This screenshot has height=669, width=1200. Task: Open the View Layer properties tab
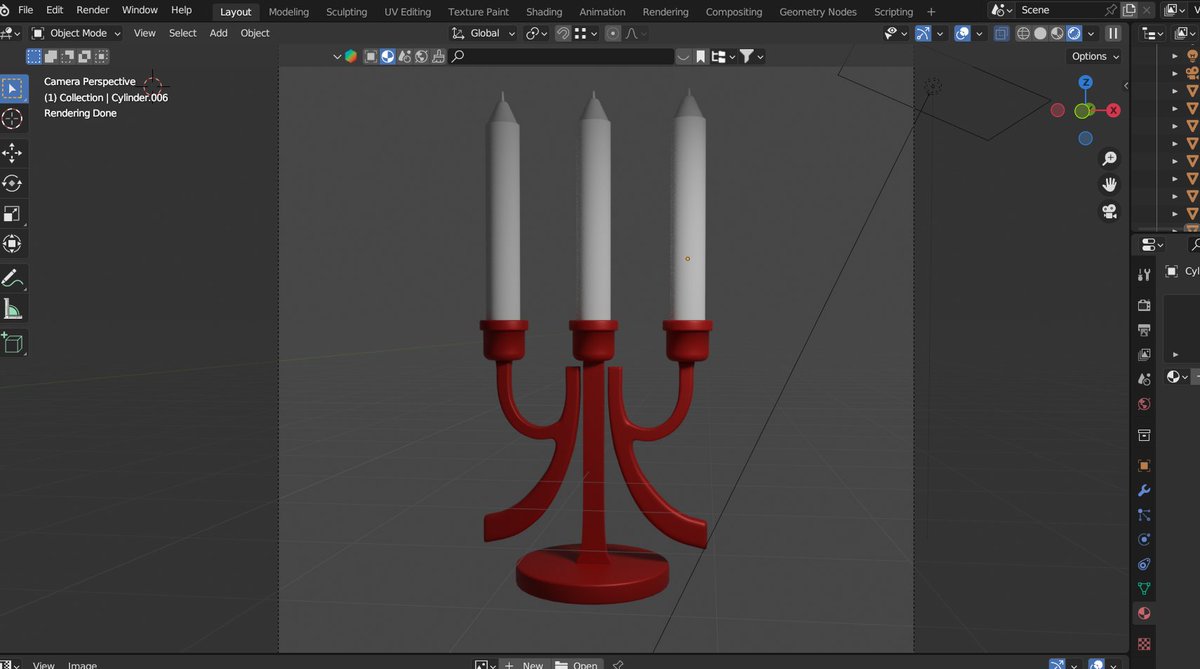point(1144,355)
